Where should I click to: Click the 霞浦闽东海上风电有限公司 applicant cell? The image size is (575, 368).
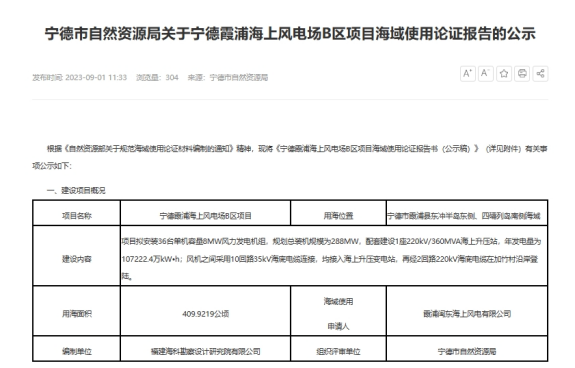tap(467, 311)
